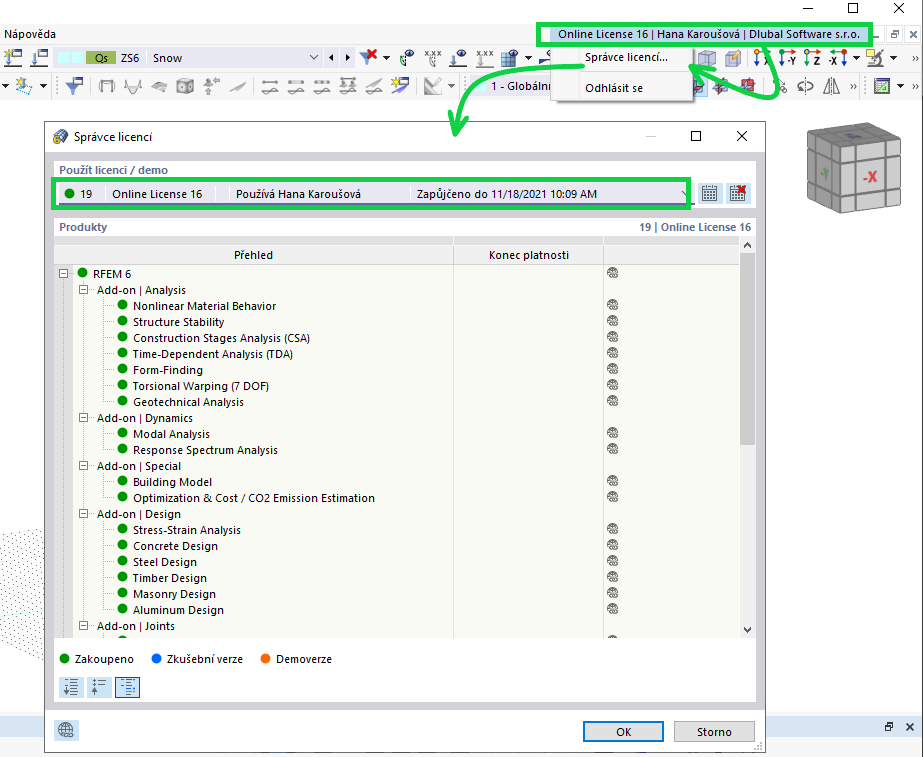The height and width of the screenshot is (757, 923).
Task: Toggle the x.xx values with eye icon
Action: (x=433, y=58)
